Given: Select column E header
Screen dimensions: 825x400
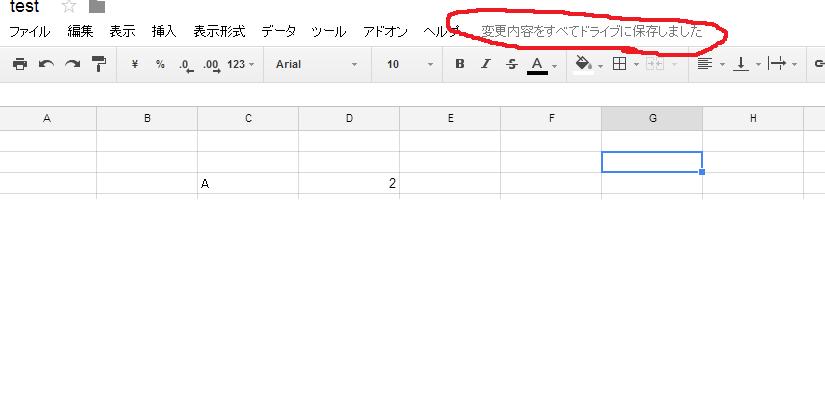Looking at the screenshot, I should (450, 118).
